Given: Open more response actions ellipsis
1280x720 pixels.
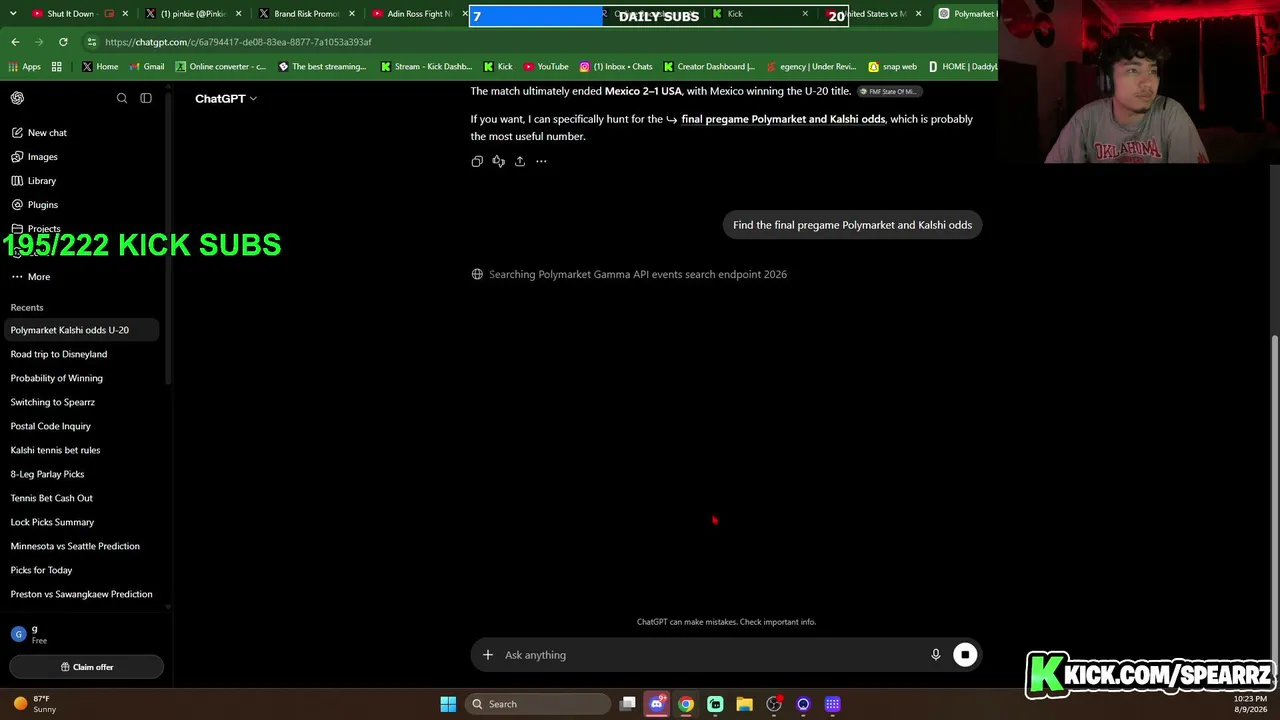Looking at the screenshot, I should tap(541, 161).
